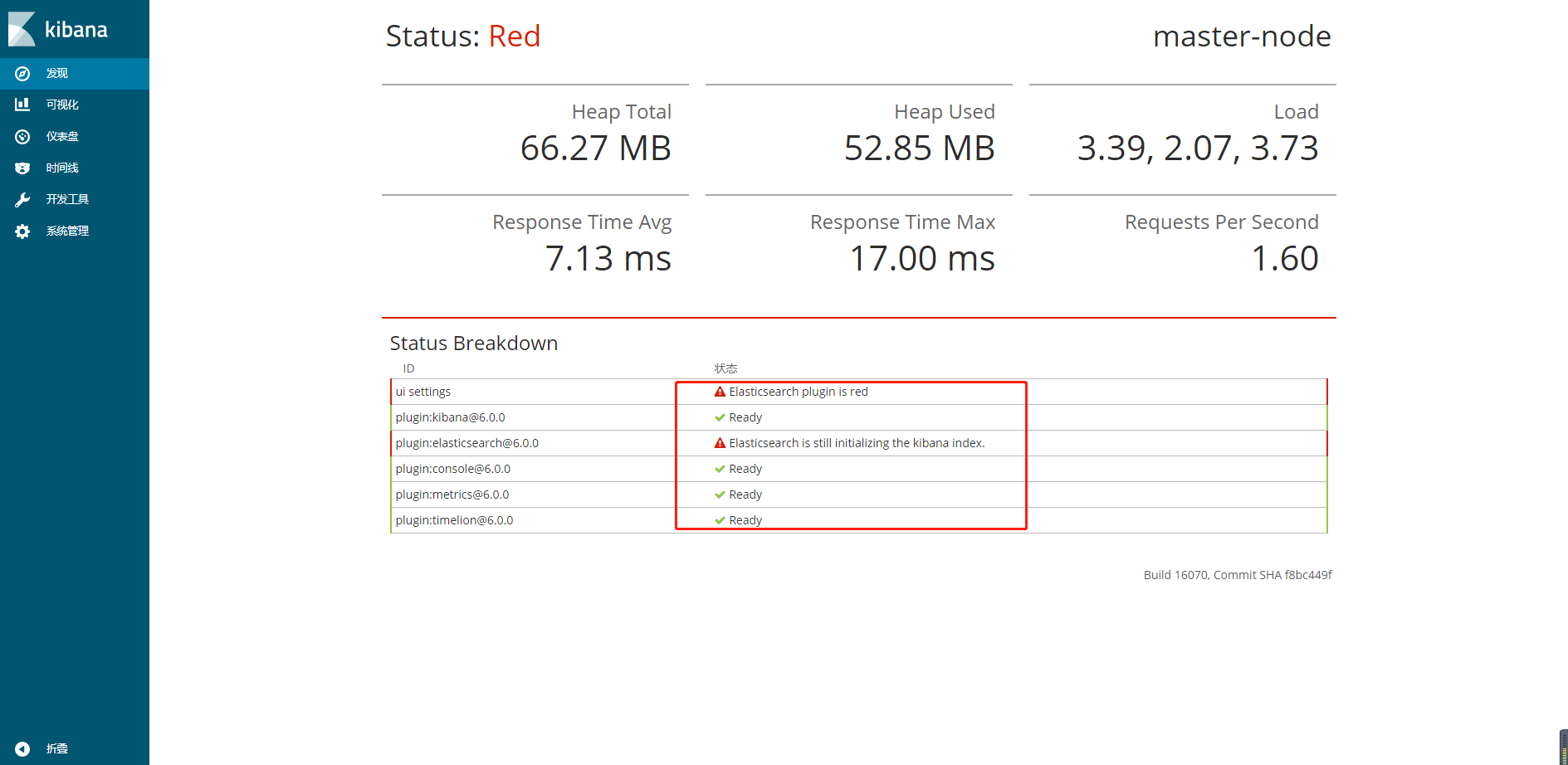
Task: Click the 'Ready' text on plugin:console row
Action: (745, 469)
